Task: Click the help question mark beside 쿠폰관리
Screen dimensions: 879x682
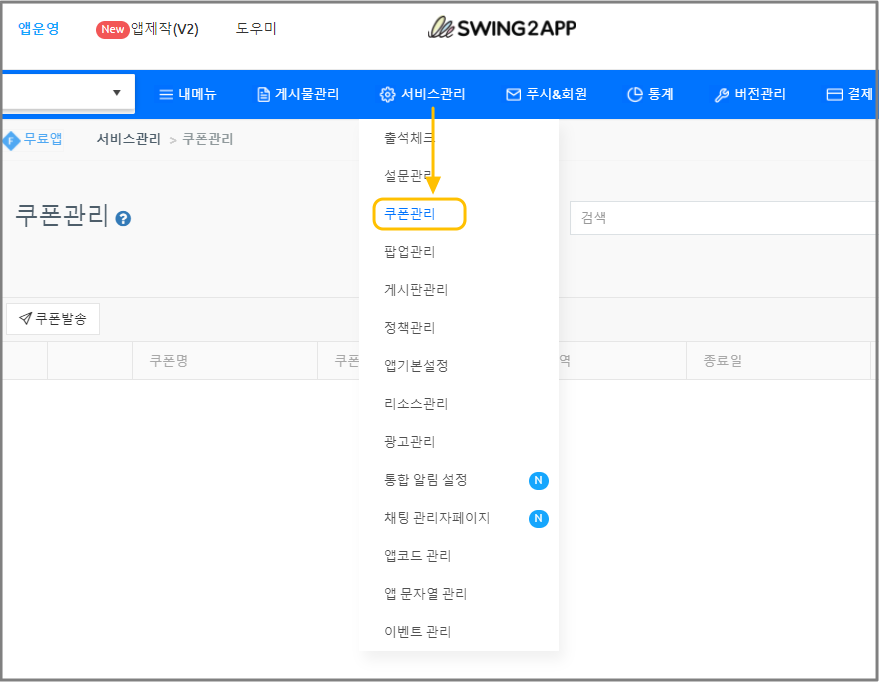Action: coord(124,218)
